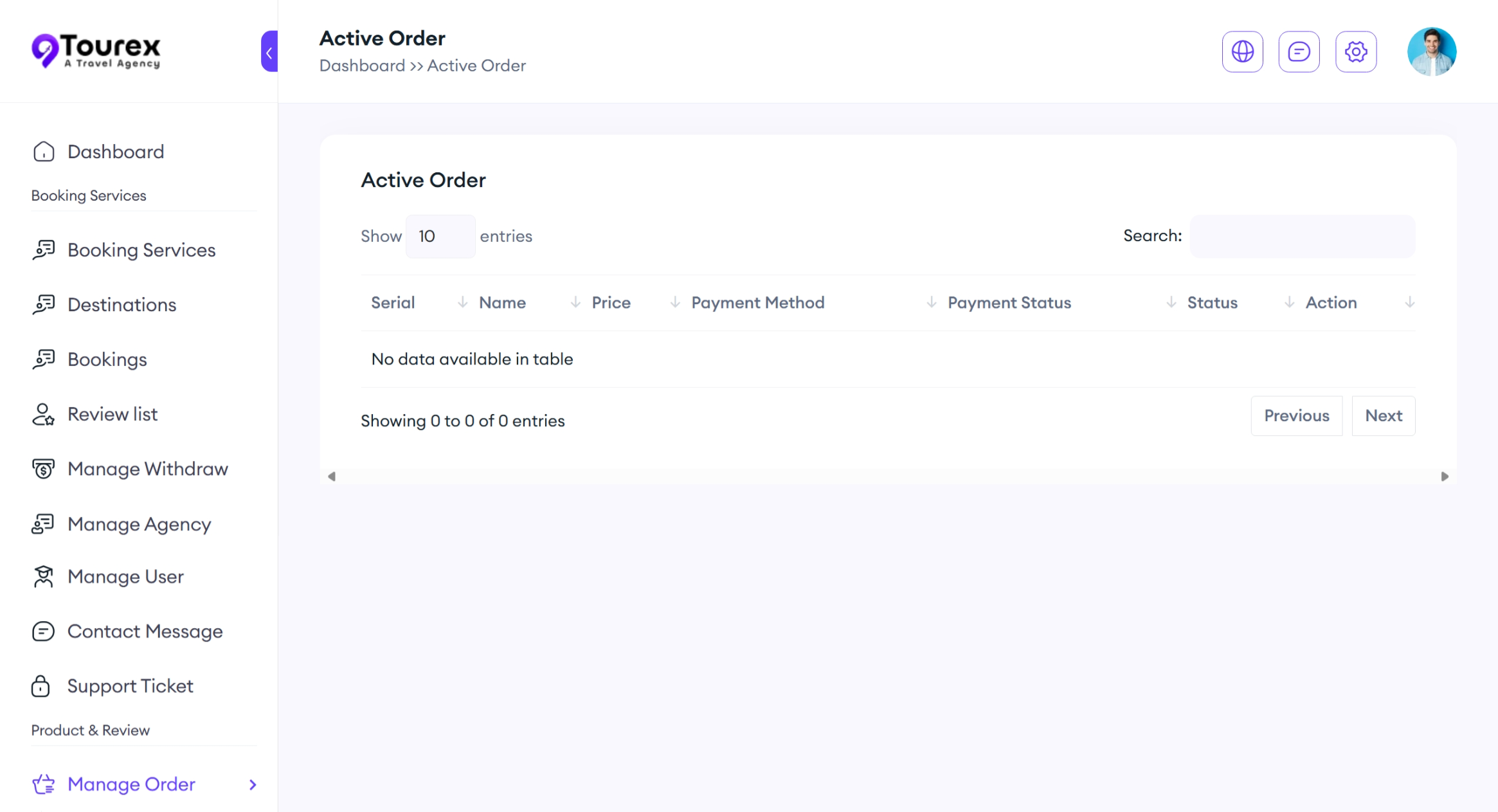Click the Manage Withdraw money icon

43,469
